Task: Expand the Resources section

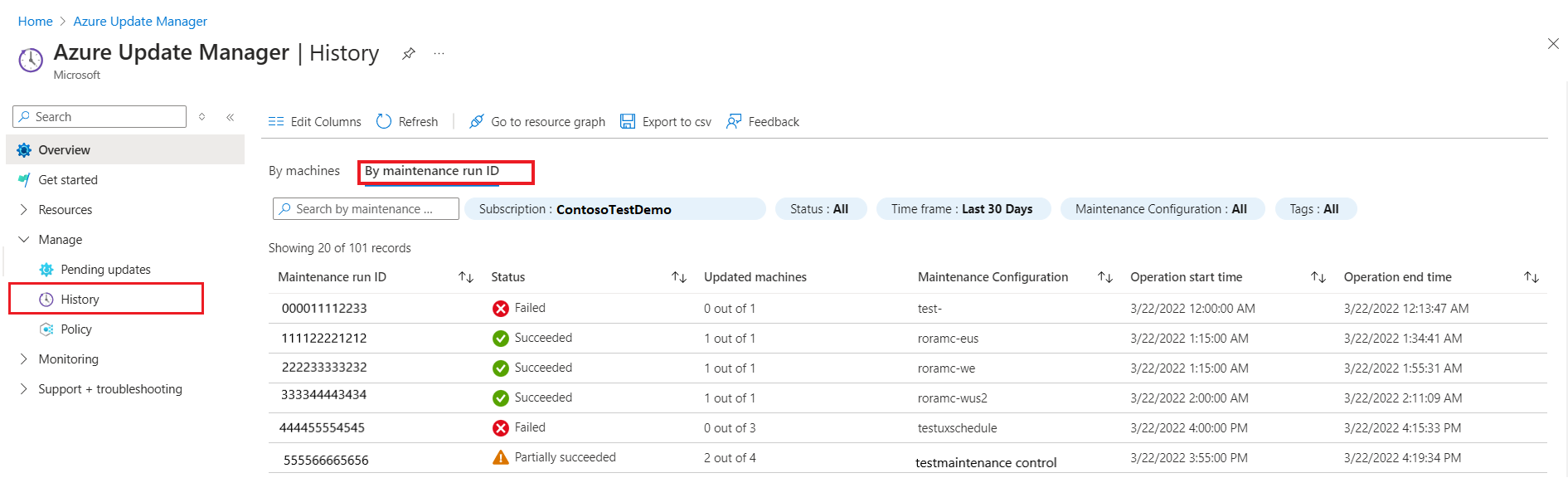Action: 23,210
